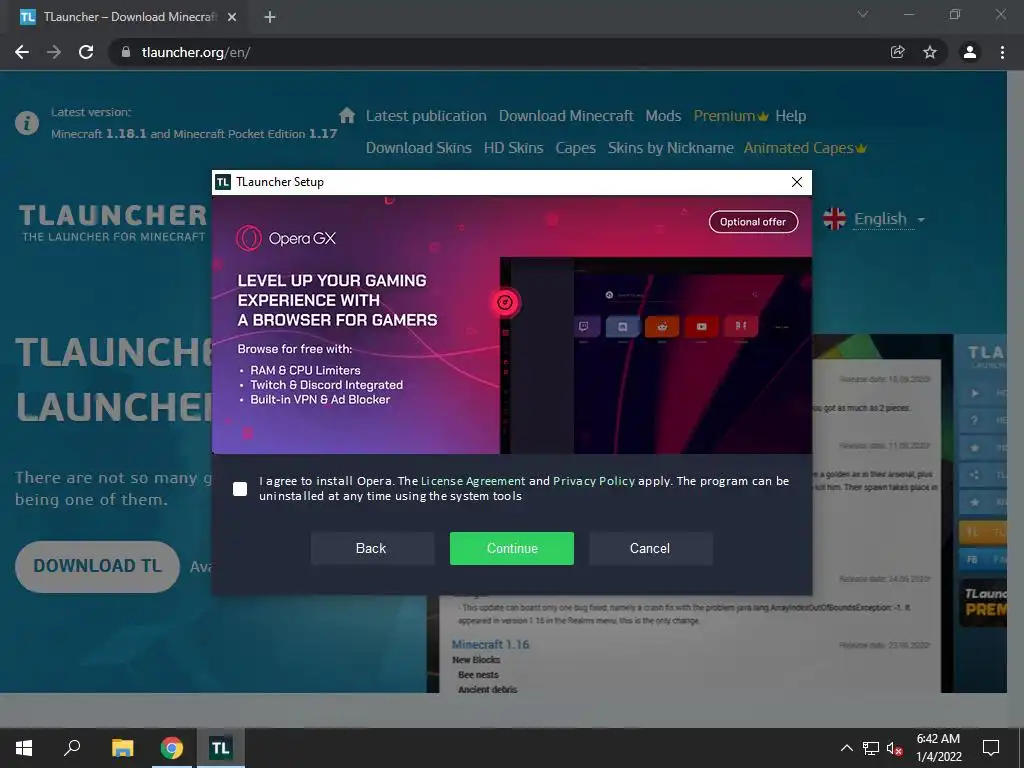Focus the tlauncher.org address bar
Screen dimensions: 1024x768
click(x=503, y=52)
